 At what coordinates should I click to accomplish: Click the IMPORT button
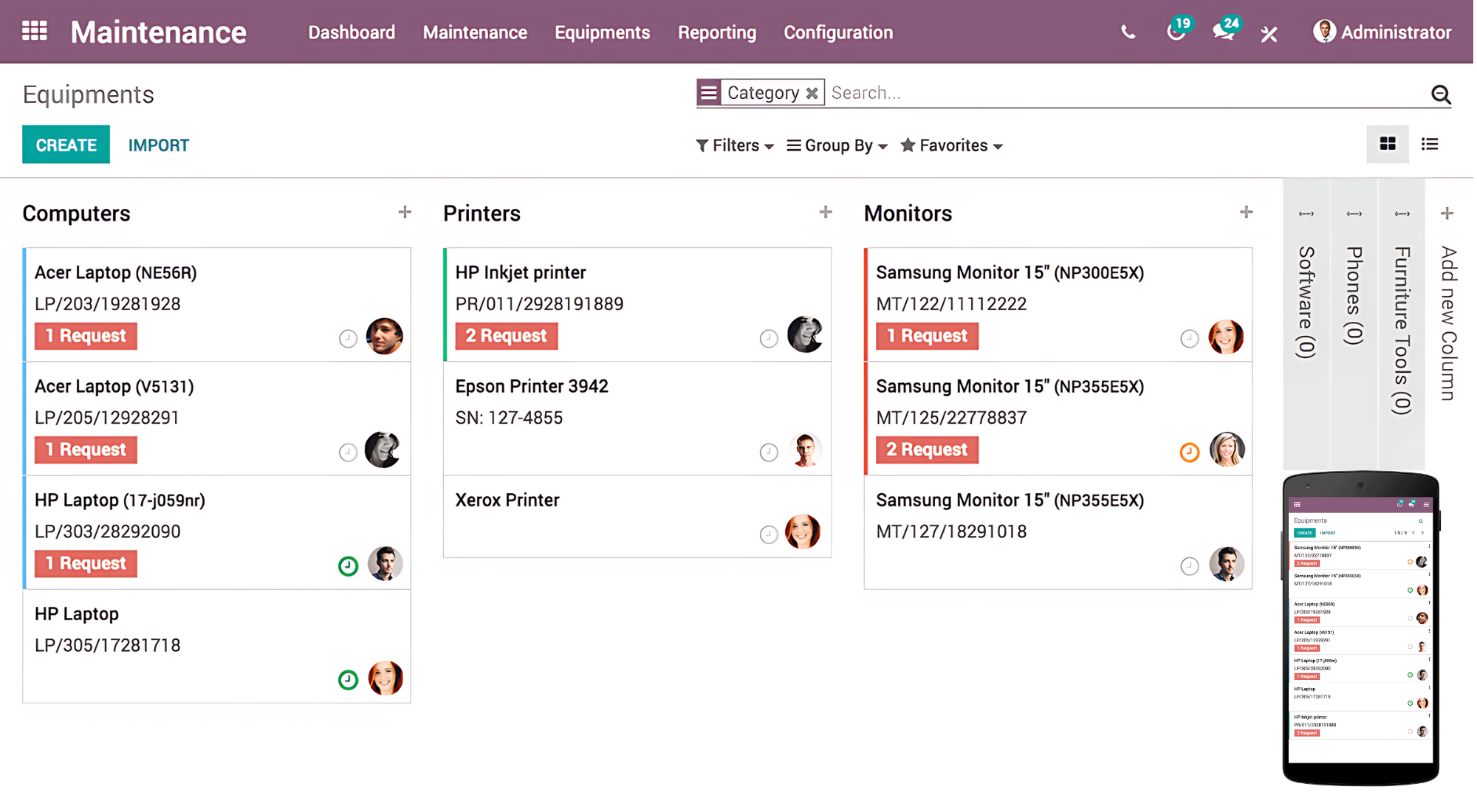(x=159, y=145)
